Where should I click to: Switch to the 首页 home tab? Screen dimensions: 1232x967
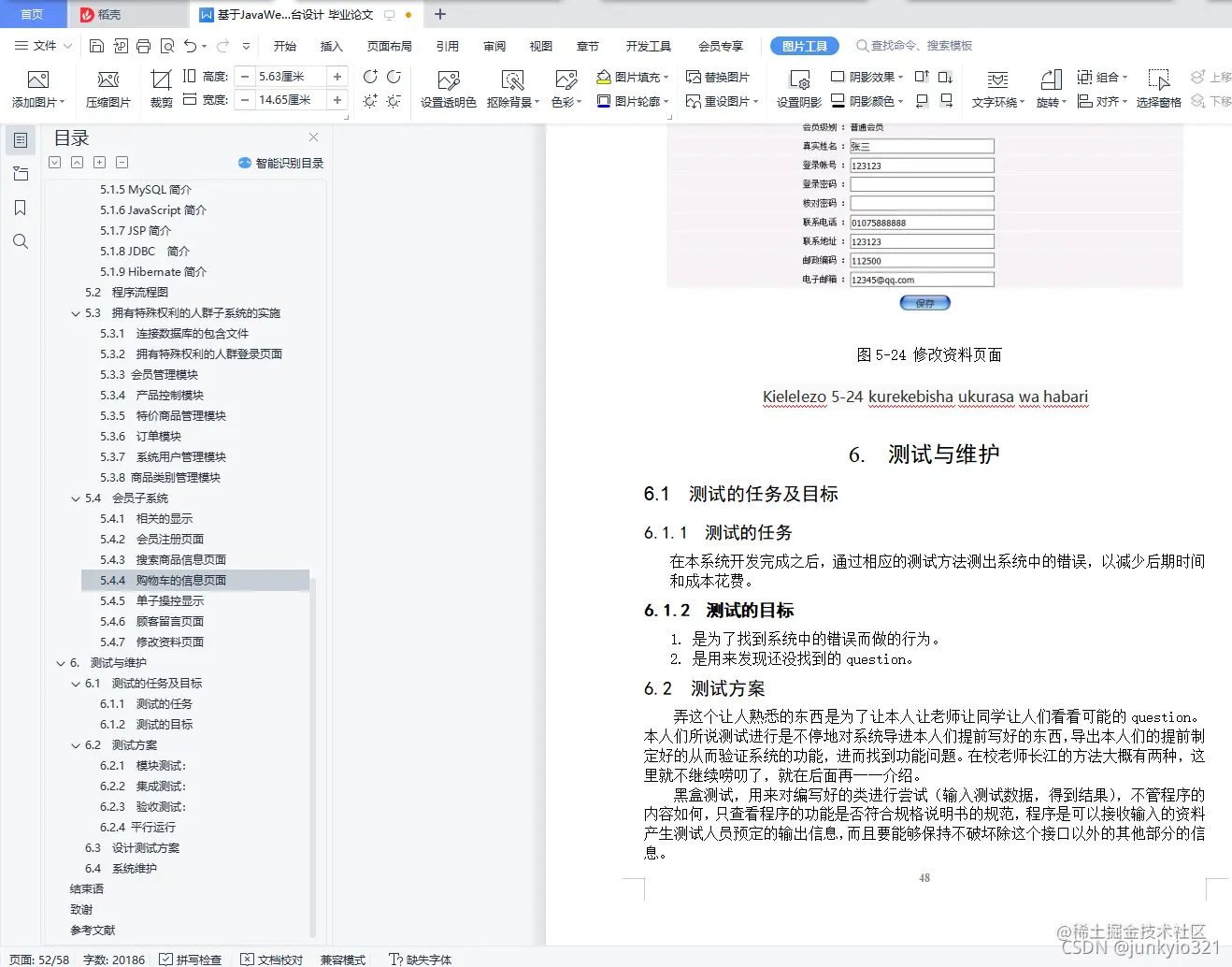pyautogui.click(x=33, y=14)
